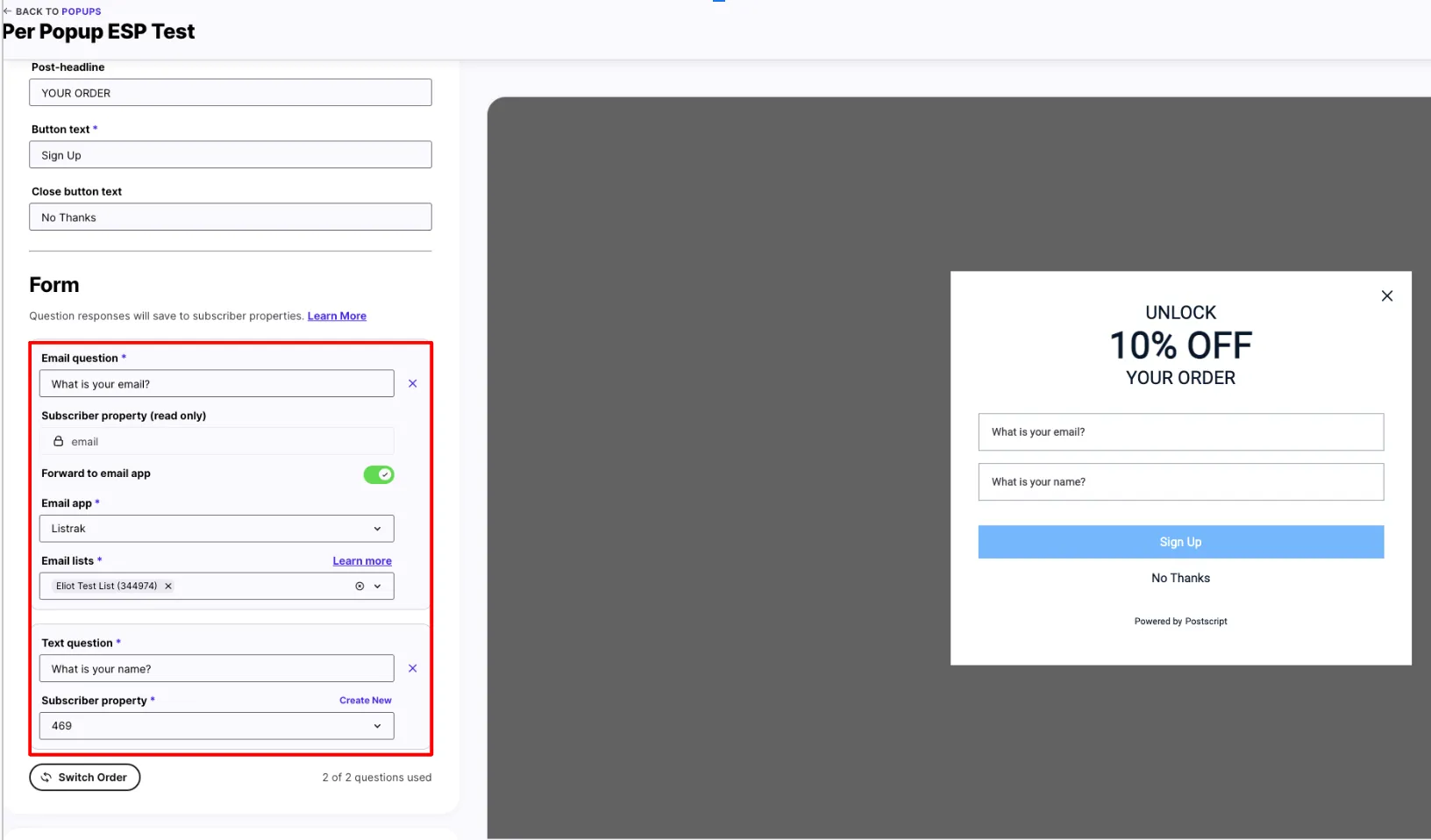Click the Button text field containing Sign Up

[230, 154]
